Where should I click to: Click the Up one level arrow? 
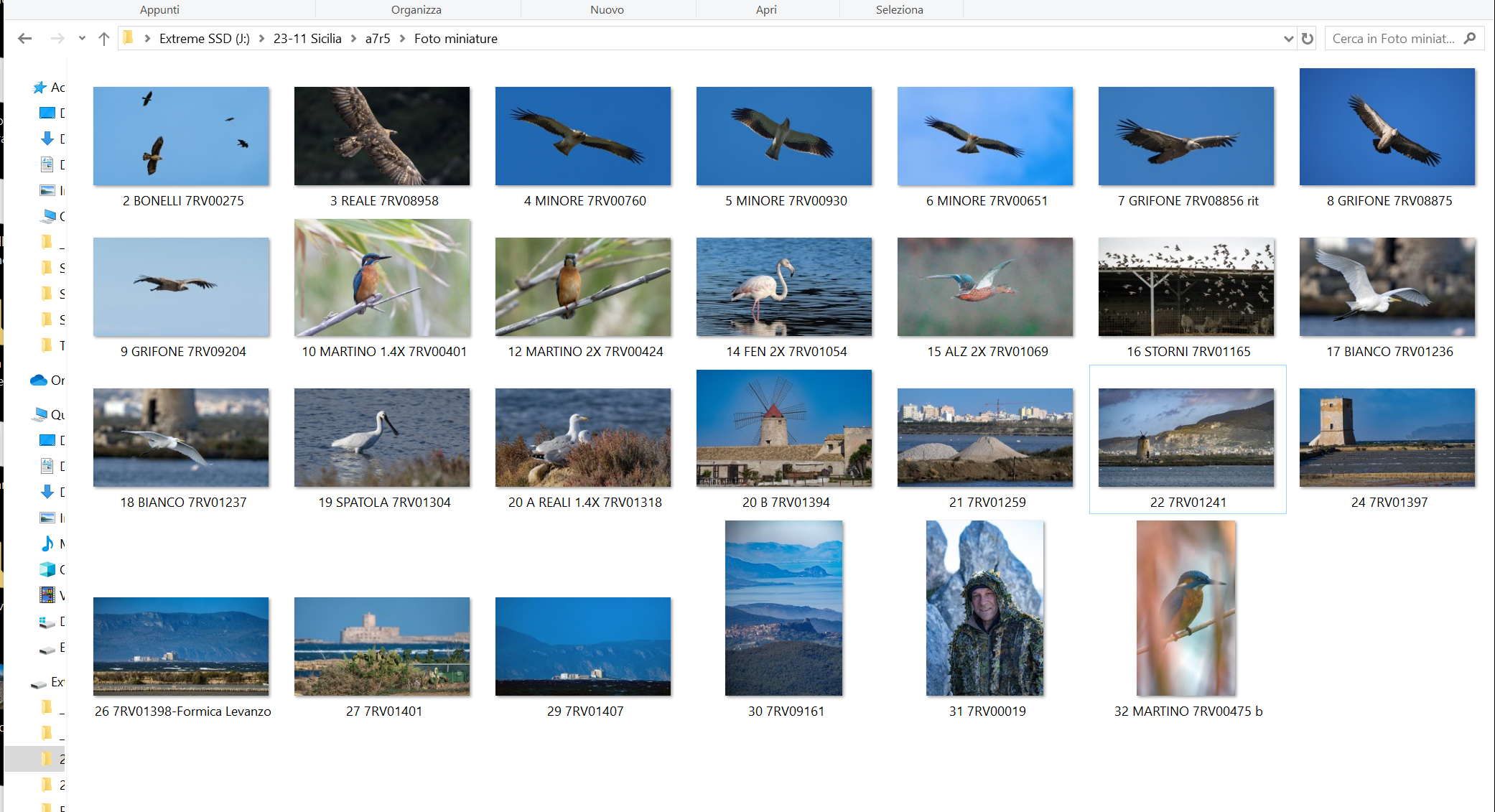pyautogui.click(x=104, y=39)
